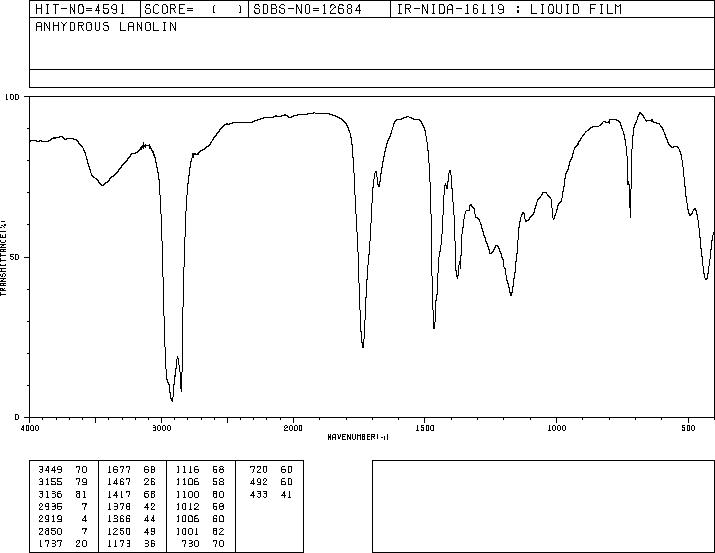
Task: Click transmittance value 79 beside 3155
Action: (x=81, y=482)
